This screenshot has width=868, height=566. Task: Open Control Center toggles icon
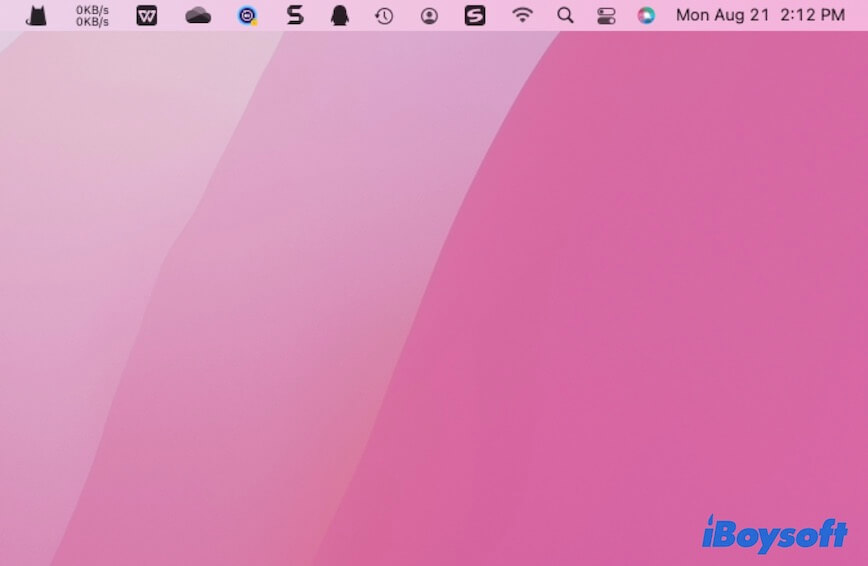[606, 16]
